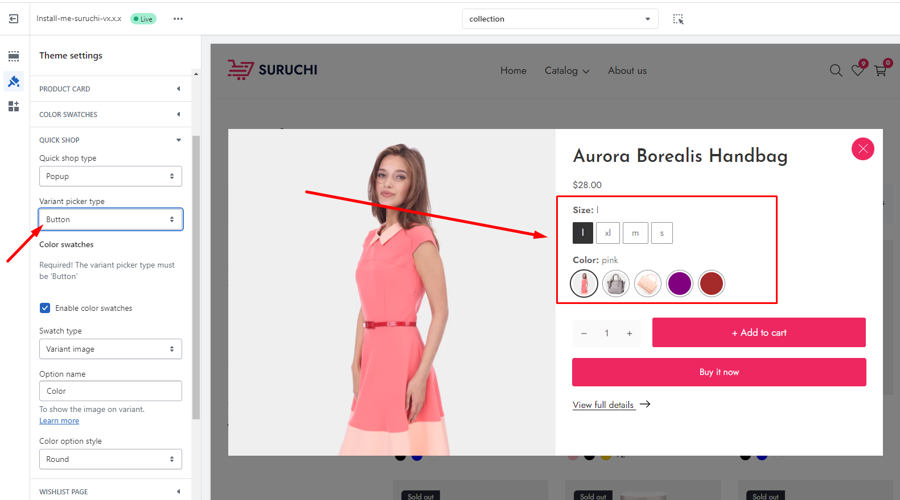Open the wishlist heart icon
The image size is (900, 500).
(x=858, y=71)
